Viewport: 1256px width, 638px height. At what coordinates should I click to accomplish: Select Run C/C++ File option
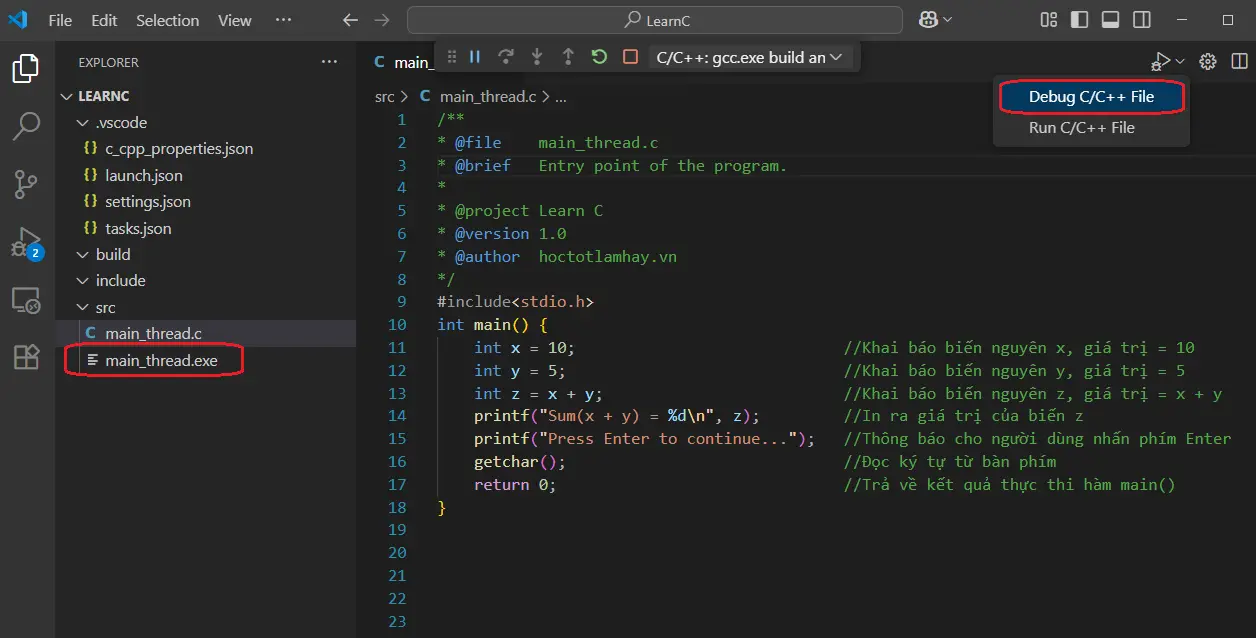click(x=1081, y=127)
